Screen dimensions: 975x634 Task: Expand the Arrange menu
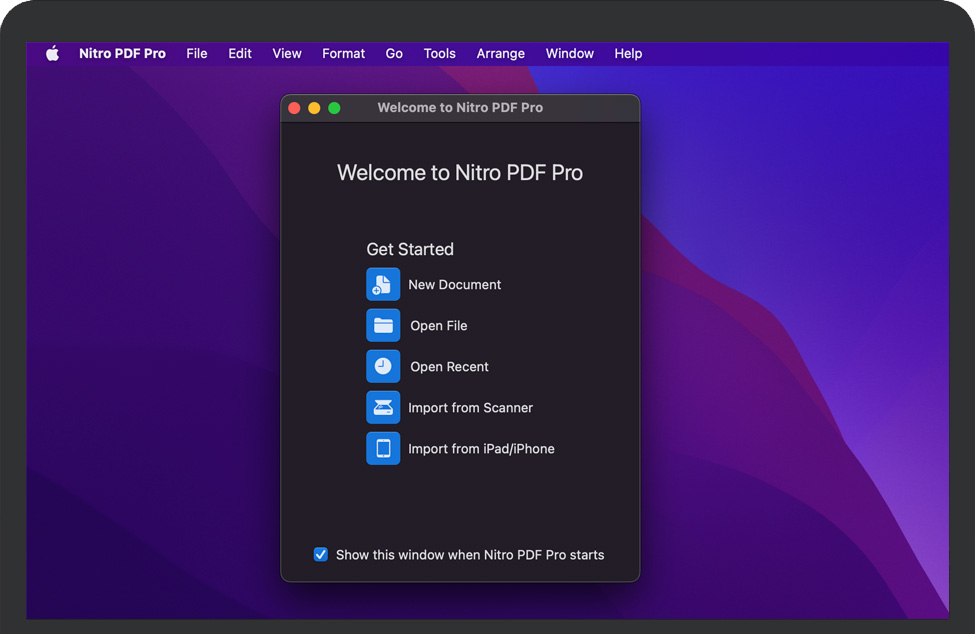500,54
